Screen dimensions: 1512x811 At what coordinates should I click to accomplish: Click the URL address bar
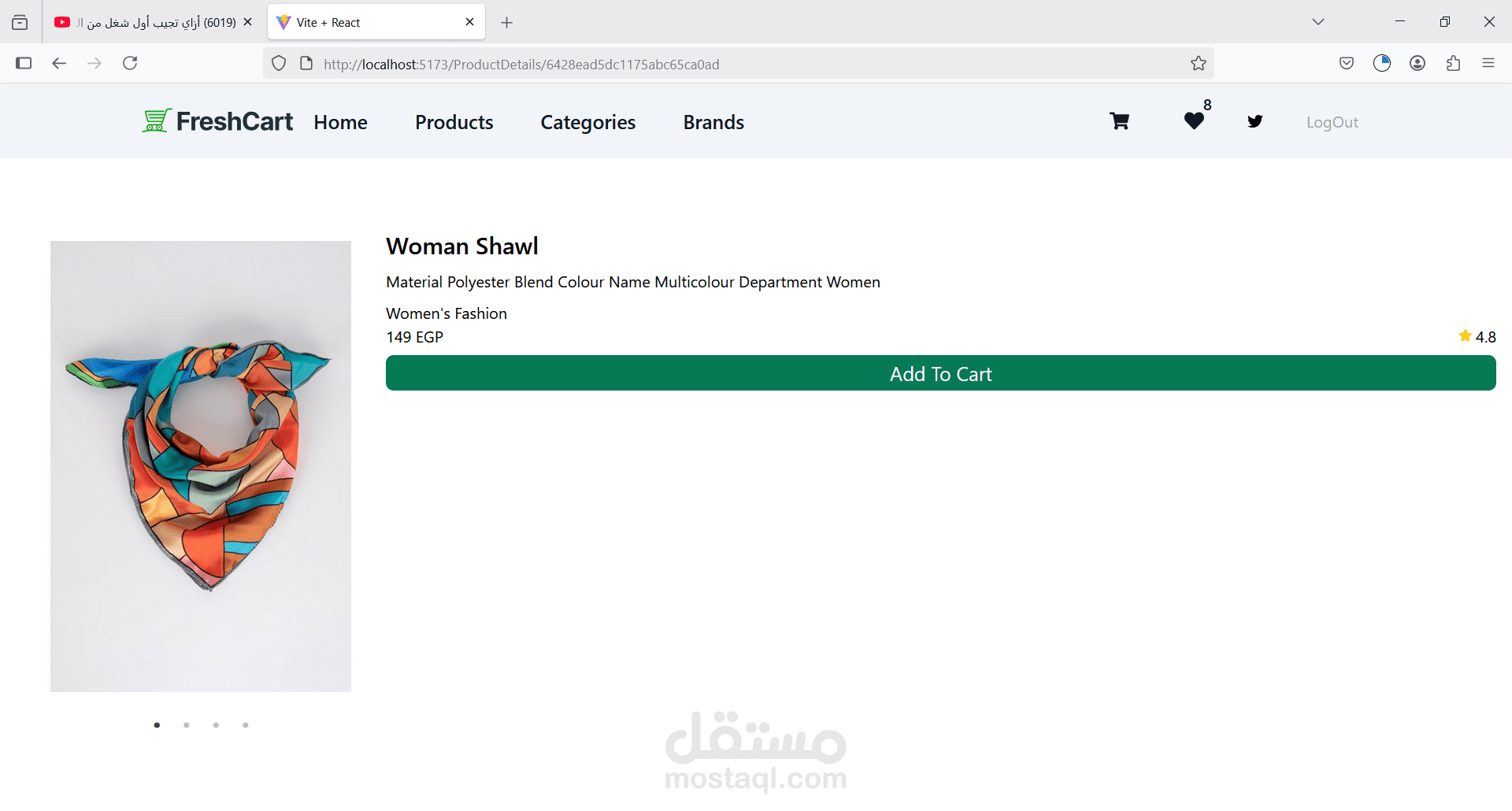coord(740,64)
